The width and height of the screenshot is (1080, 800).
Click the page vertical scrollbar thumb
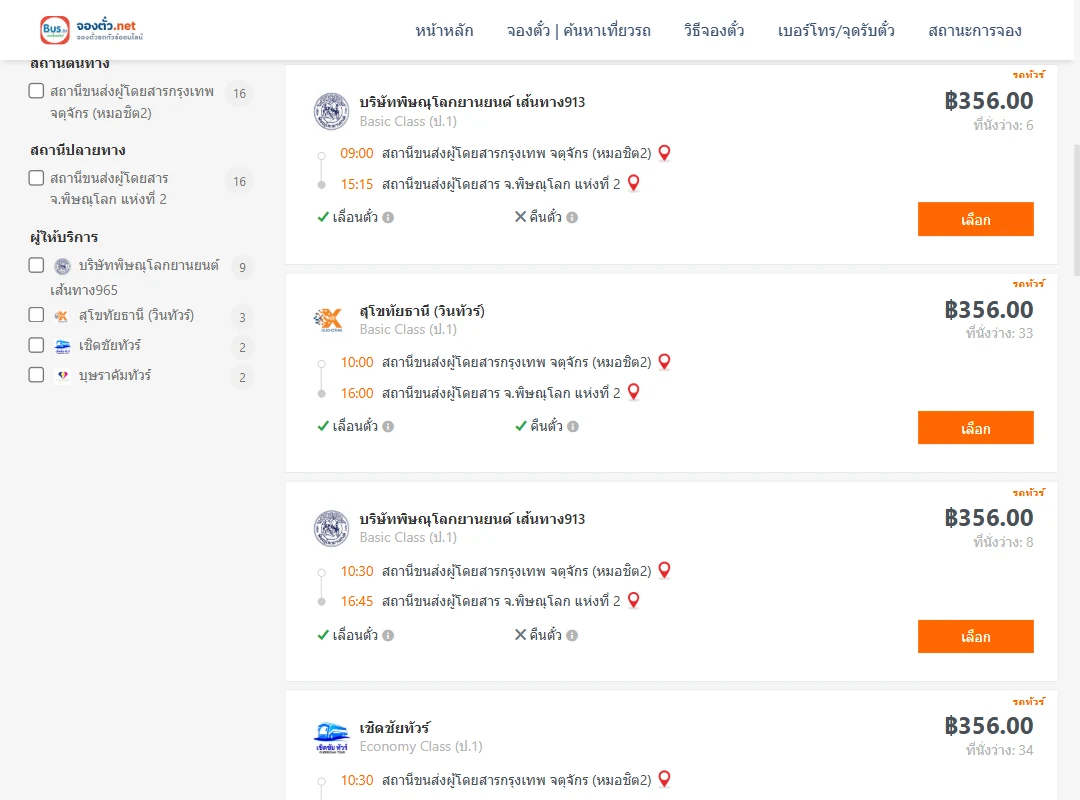pos(1076,210)
